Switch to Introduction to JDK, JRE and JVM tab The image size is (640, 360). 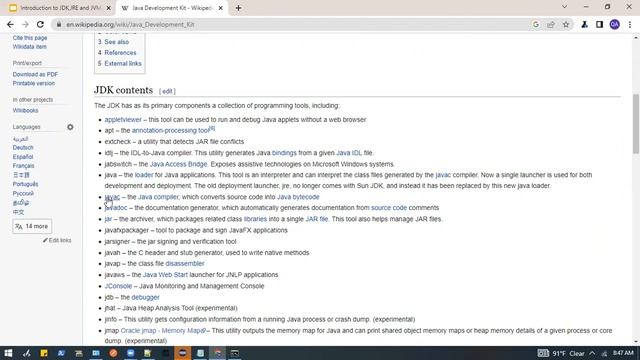[60, 8]
